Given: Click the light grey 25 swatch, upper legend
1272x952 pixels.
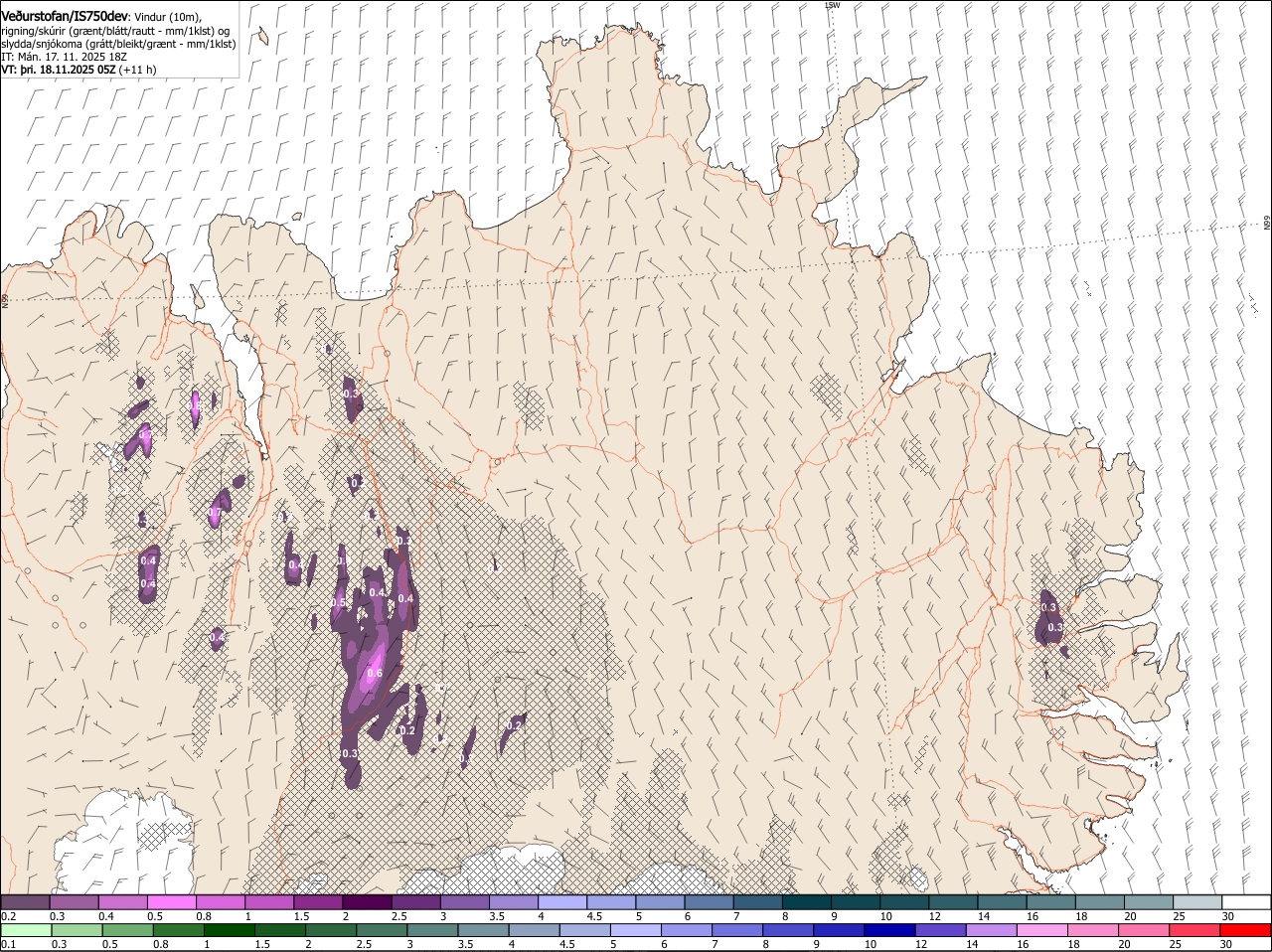Looking at the screenshot, I should pyautogui.click(x=1197, y=901).
